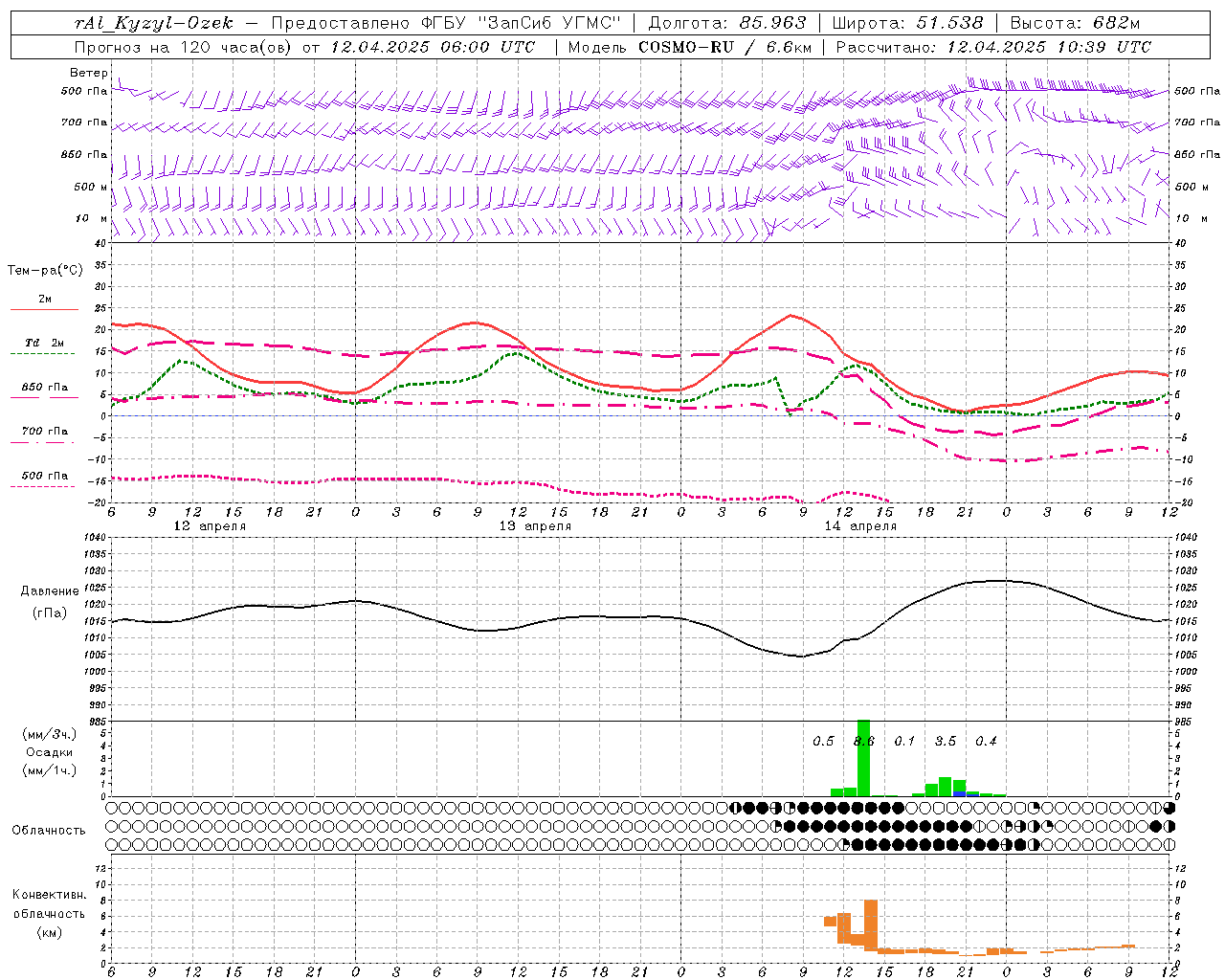Click 700 гПа on the left wind axis

point(84,122)
